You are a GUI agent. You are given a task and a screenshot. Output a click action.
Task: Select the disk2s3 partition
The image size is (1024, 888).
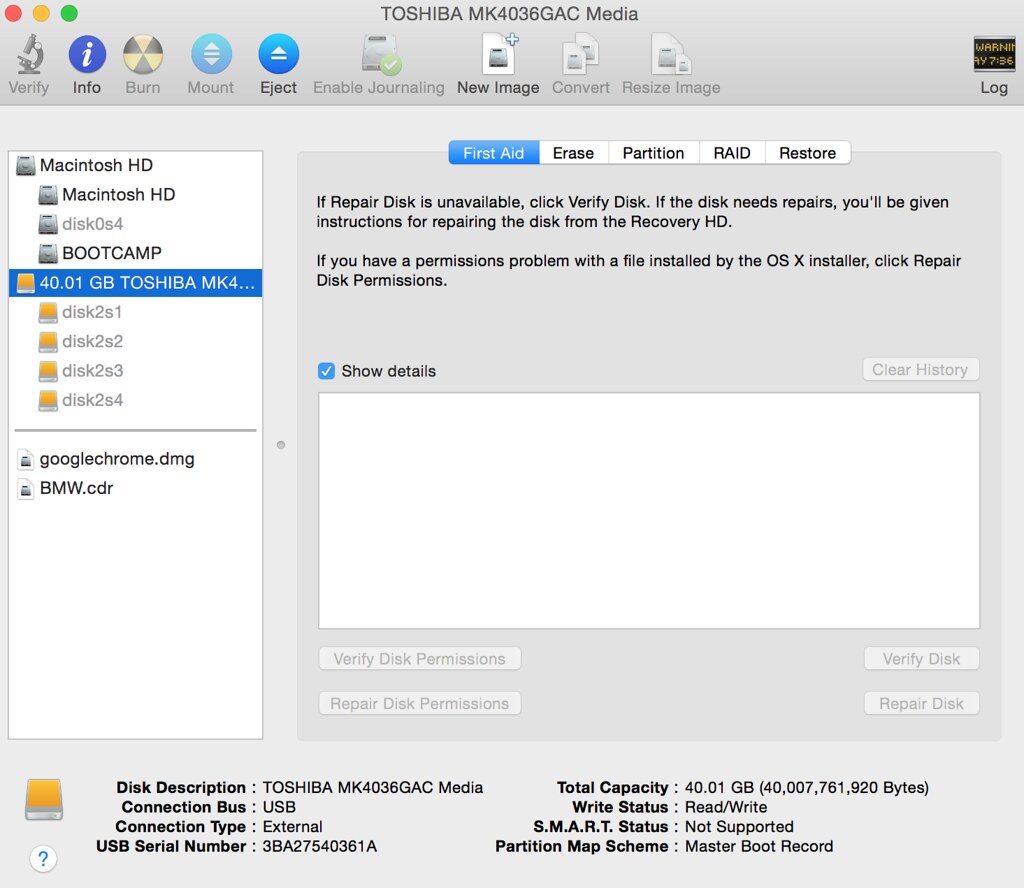136,371
